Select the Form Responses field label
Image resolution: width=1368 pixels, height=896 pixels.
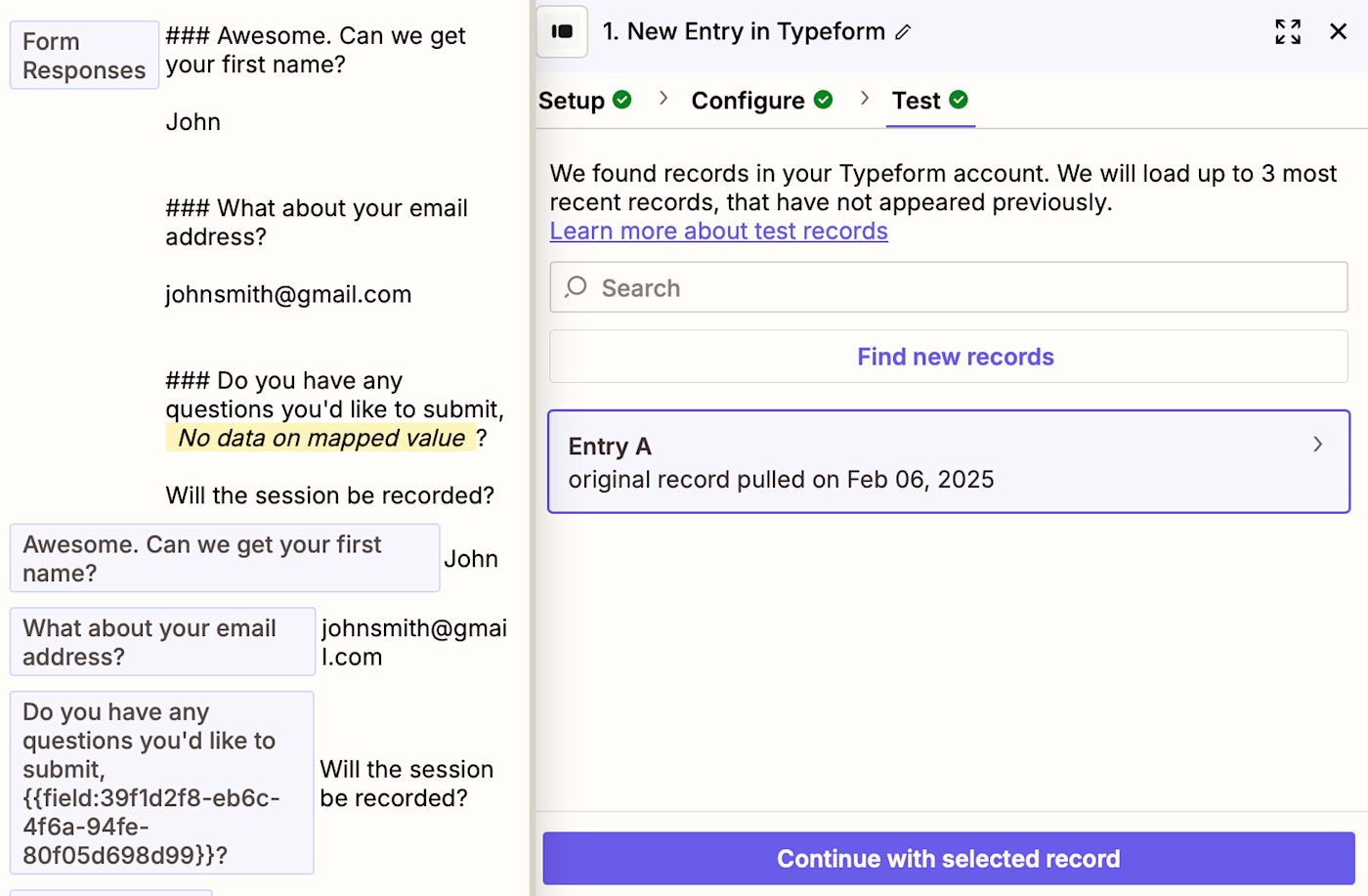pyautogui.click(x=84, y=56)
